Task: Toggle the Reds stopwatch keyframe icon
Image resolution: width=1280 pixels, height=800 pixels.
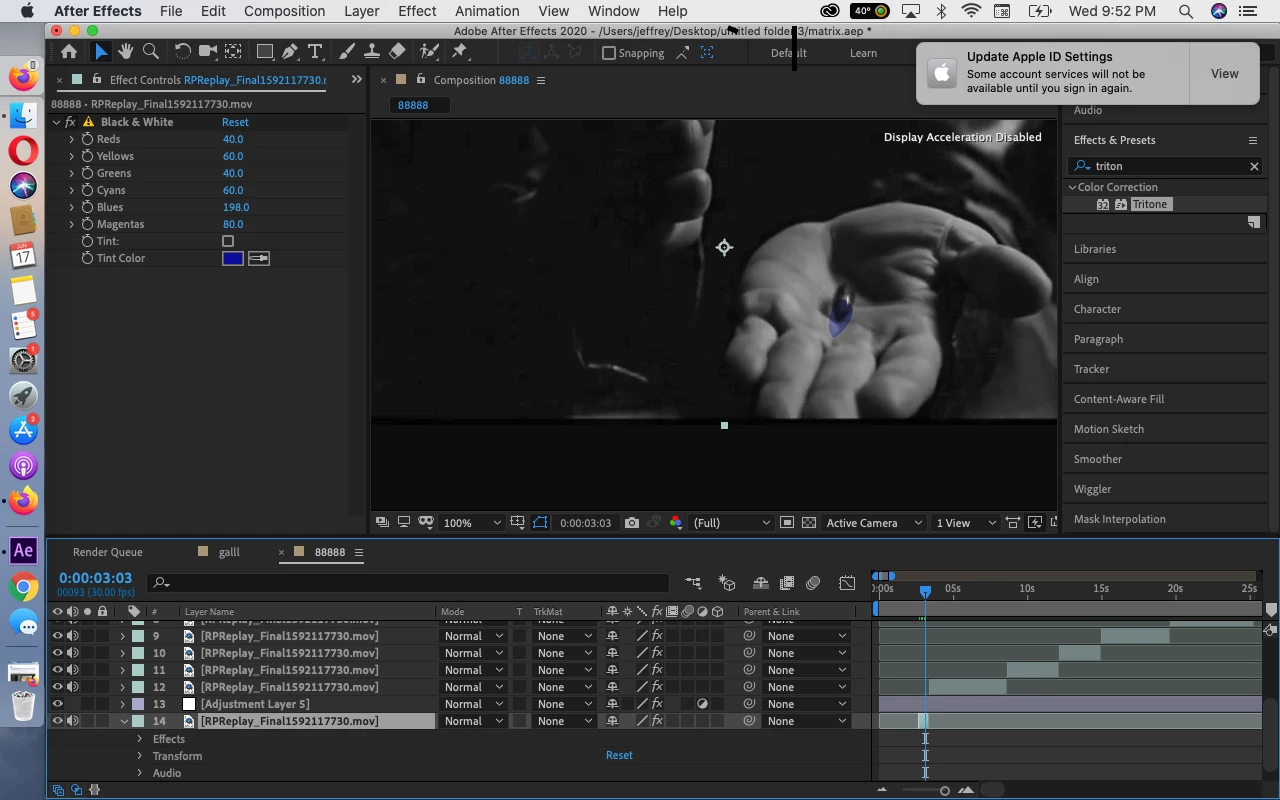Action: 87,139
